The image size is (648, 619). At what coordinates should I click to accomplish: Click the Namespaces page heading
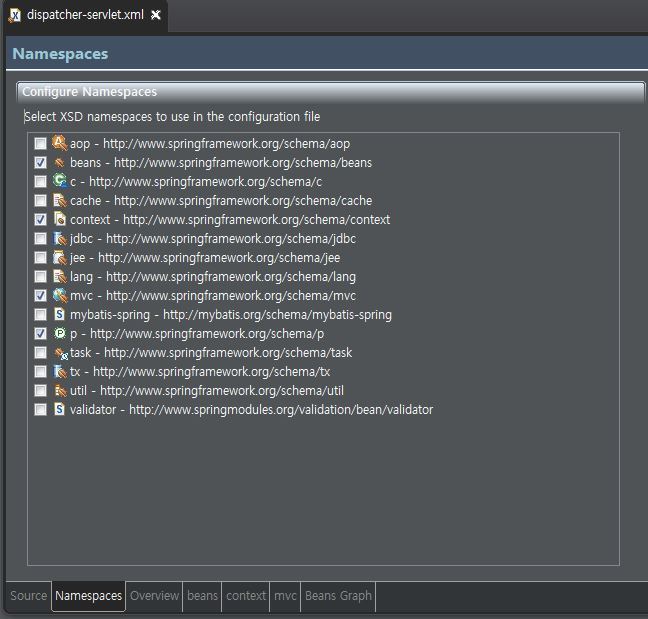[60, 54]
